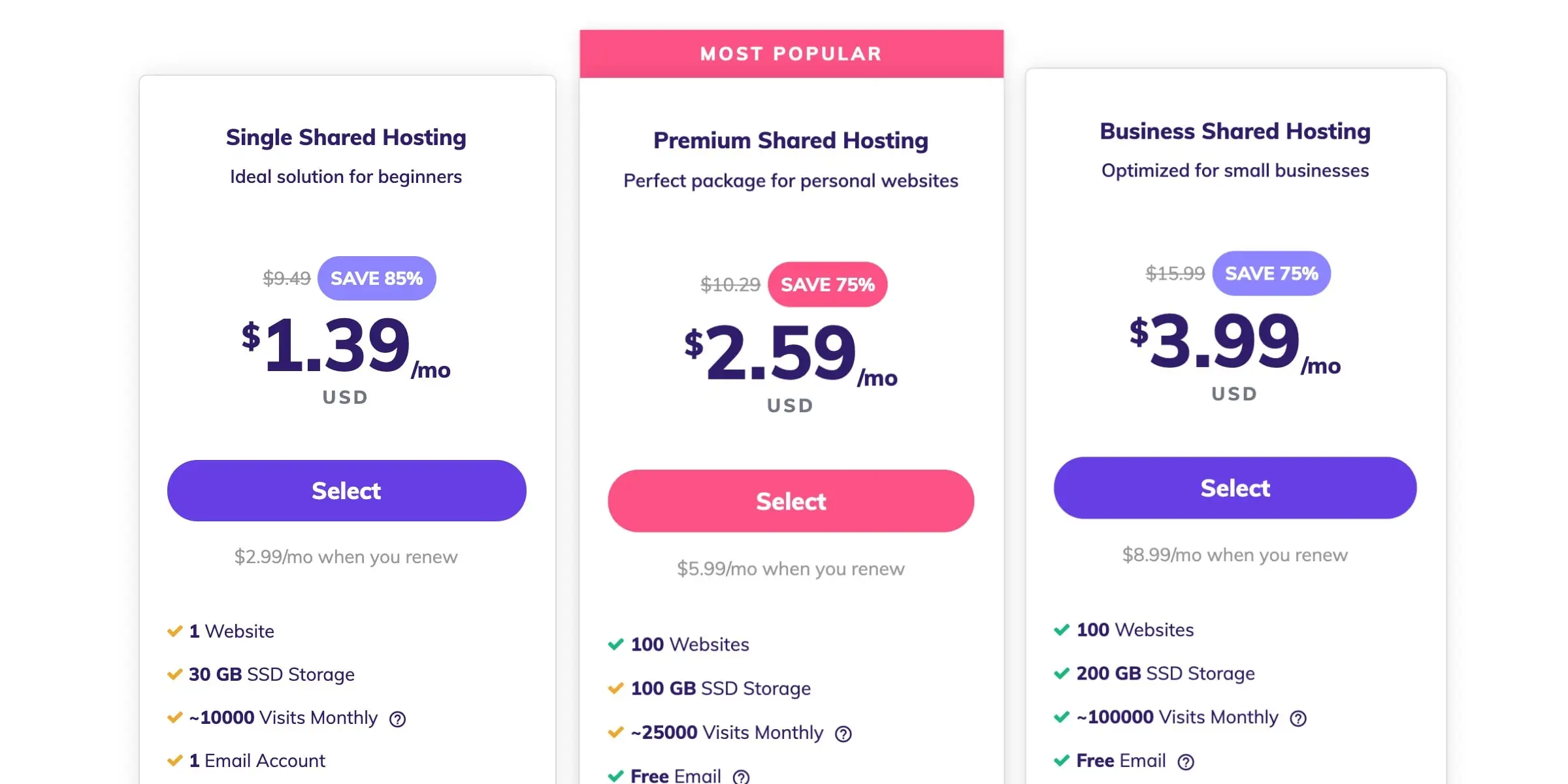This screenshot has width=1568, height=784.
Task: Click help icon beside ~25000 Visits Monthly
Action: [x=843, y=734]
